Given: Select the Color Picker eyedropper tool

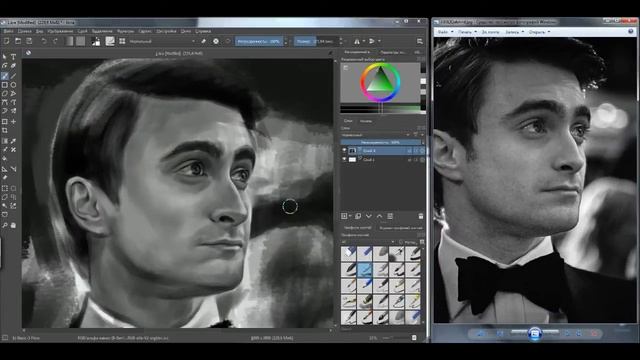Looking at the screenshot, I should point(13,141).
